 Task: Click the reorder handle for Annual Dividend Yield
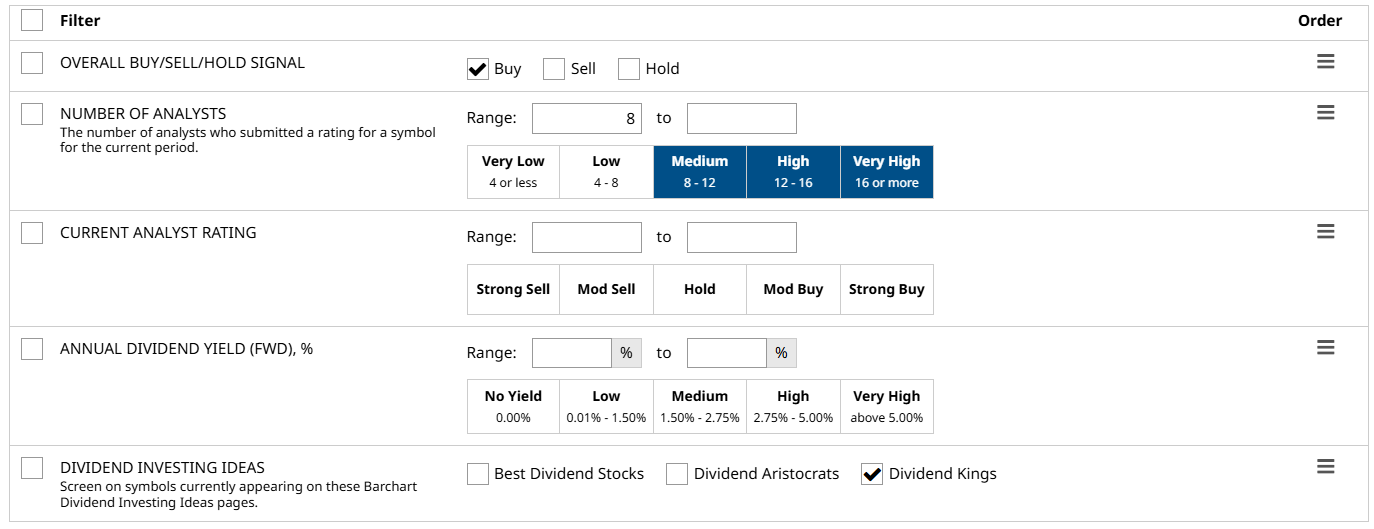click(x=1325, y=348)
